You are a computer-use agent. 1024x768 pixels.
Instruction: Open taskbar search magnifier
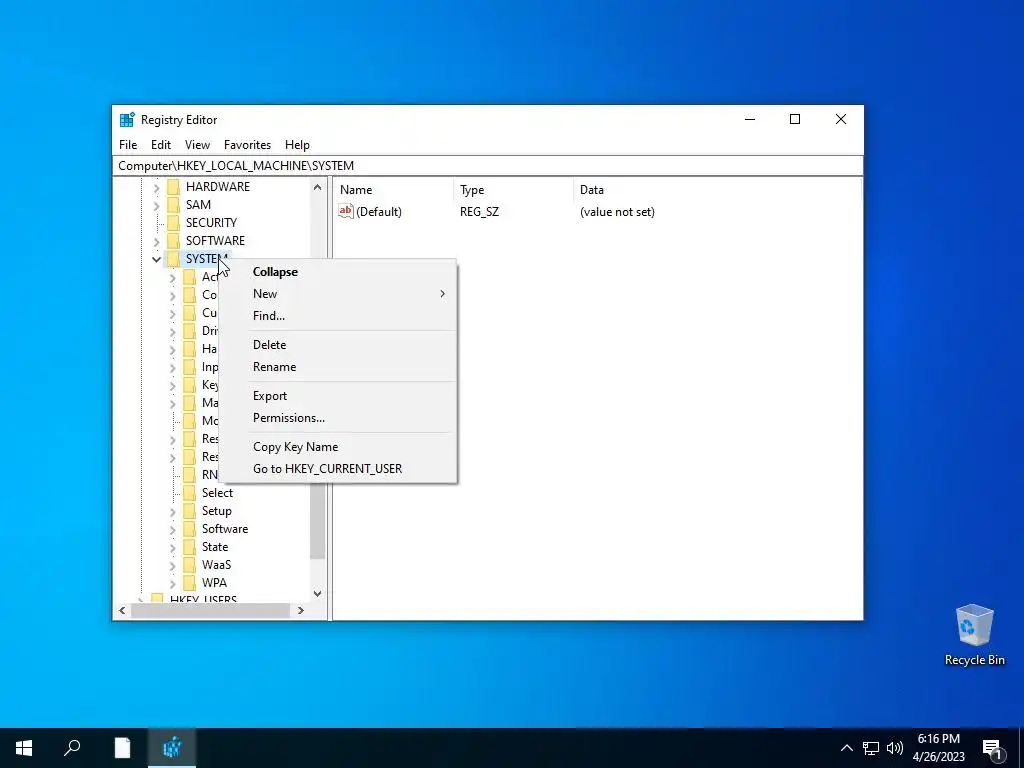coord(72,748)
